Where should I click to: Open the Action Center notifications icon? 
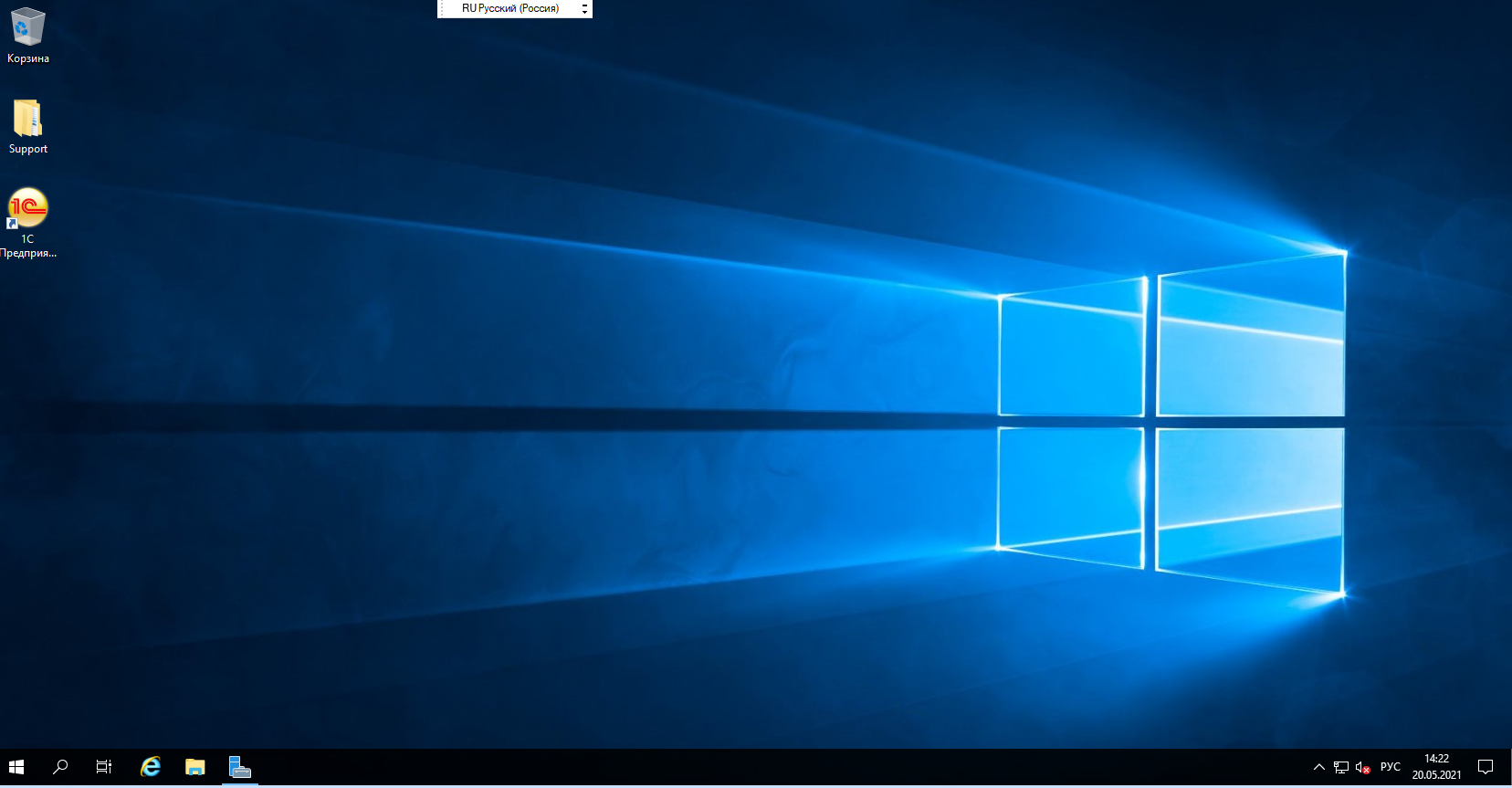pyautogui.click(x=1486, y=768)
